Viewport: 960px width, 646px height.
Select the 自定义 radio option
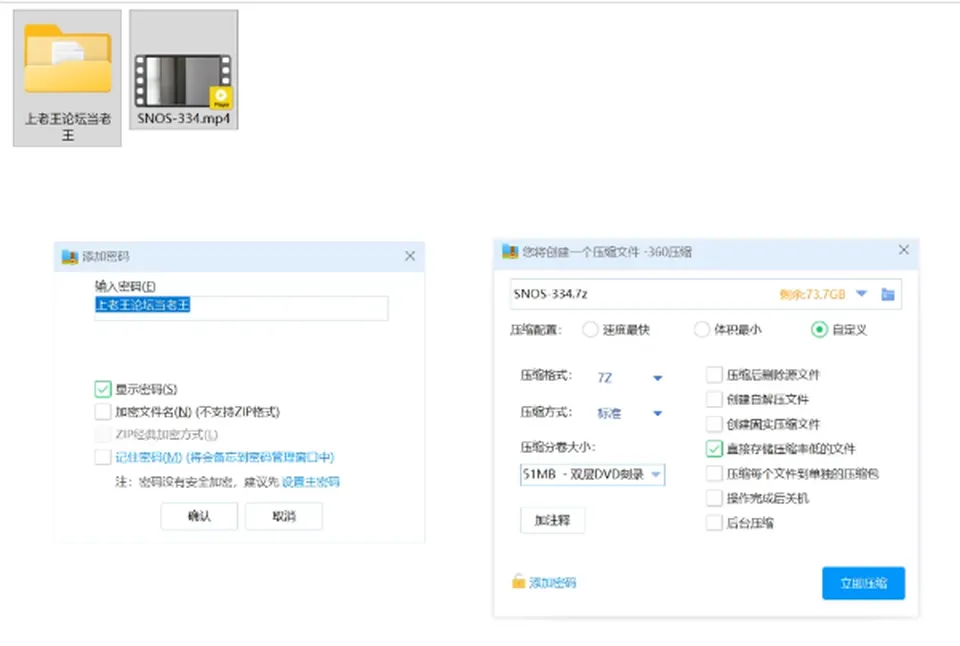(x=819, y=330)
